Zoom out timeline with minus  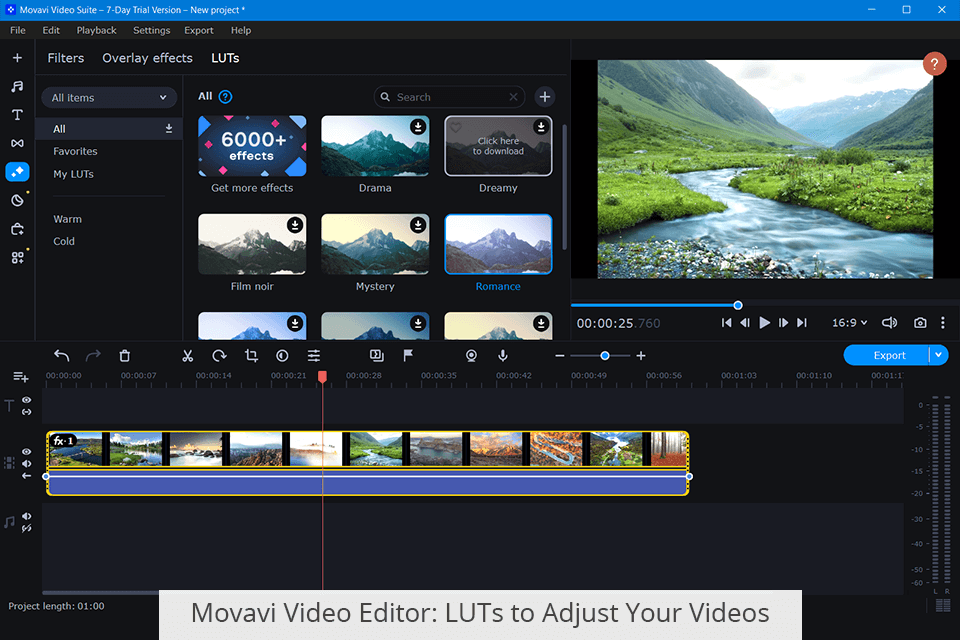point(560,355)
